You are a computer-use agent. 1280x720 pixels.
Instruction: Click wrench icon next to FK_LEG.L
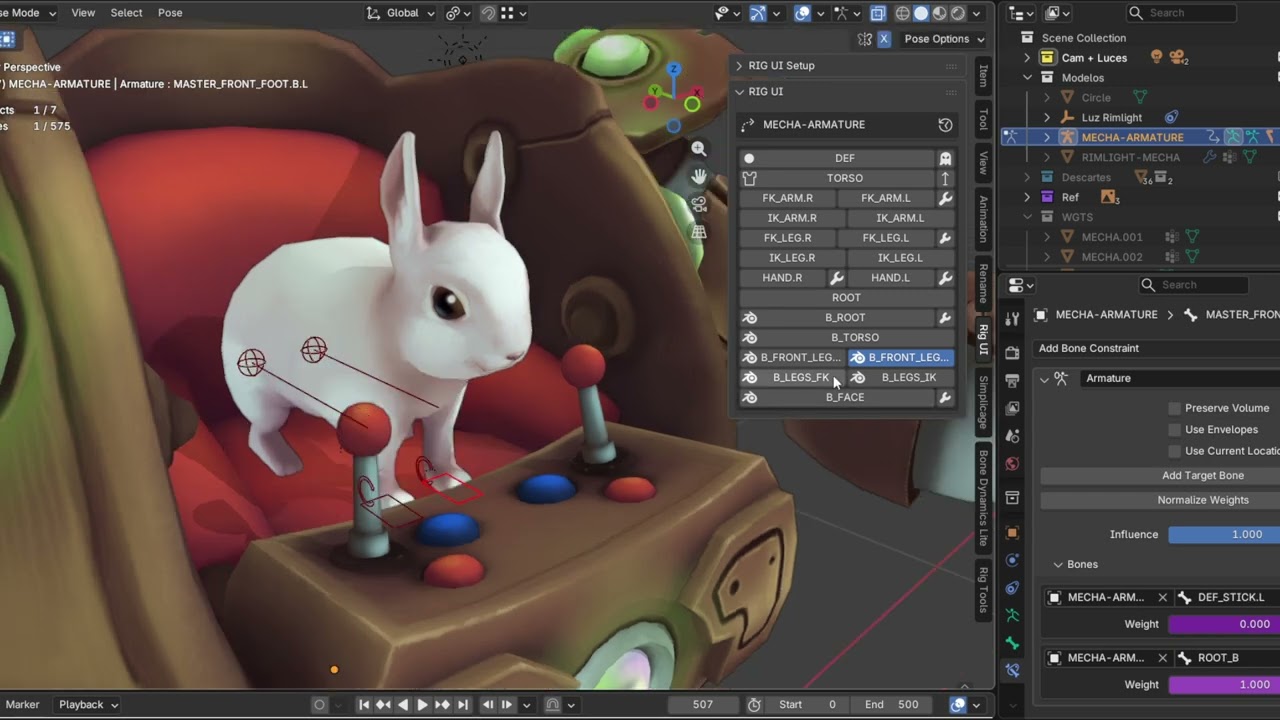(945, 238)
